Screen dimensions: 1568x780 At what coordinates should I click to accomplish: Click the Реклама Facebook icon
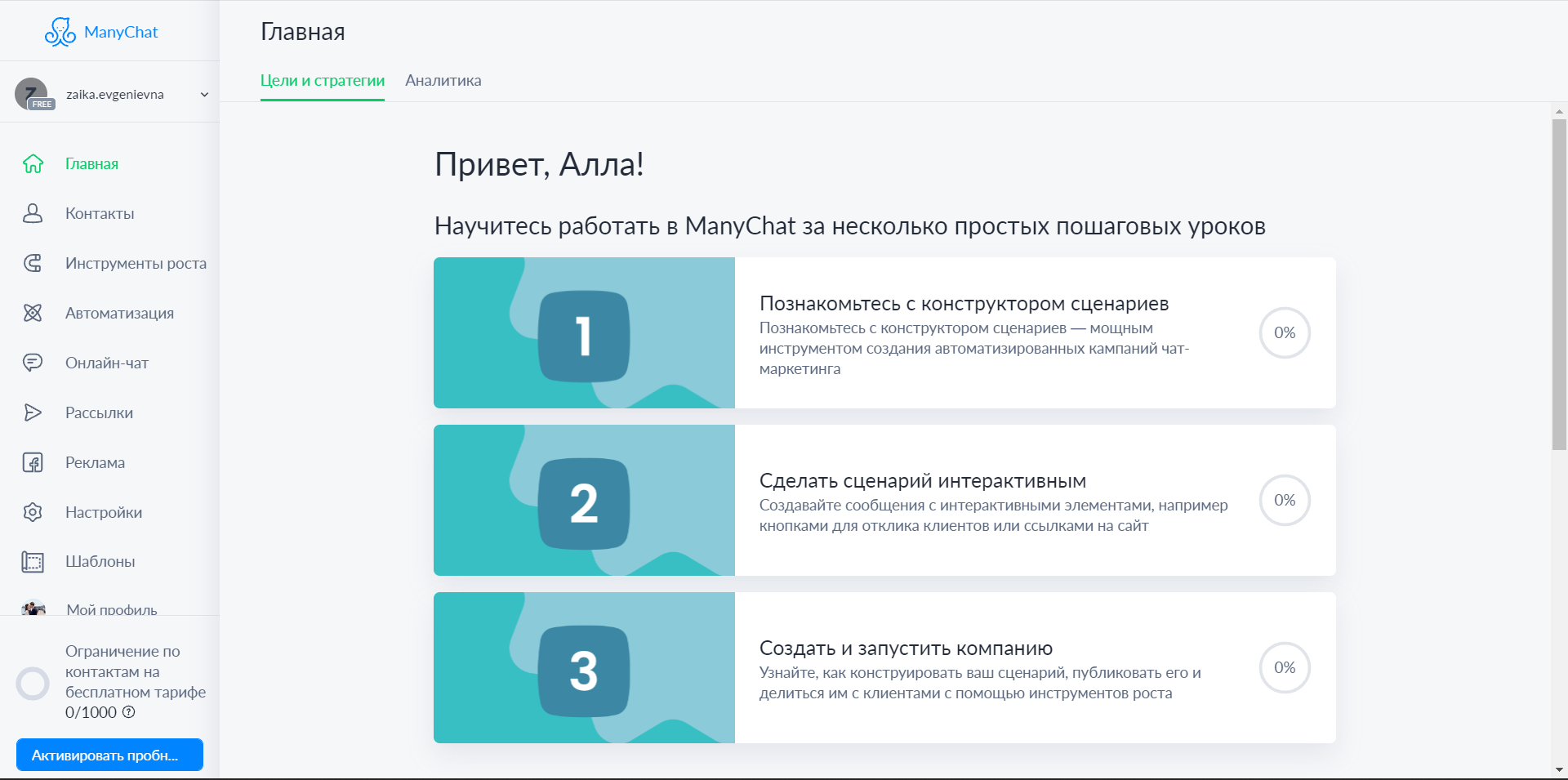(x=33, y=462)
